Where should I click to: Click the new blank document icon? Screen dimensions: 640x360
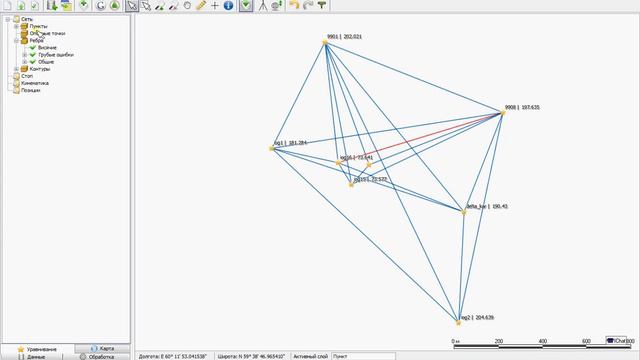pos(8,5)
